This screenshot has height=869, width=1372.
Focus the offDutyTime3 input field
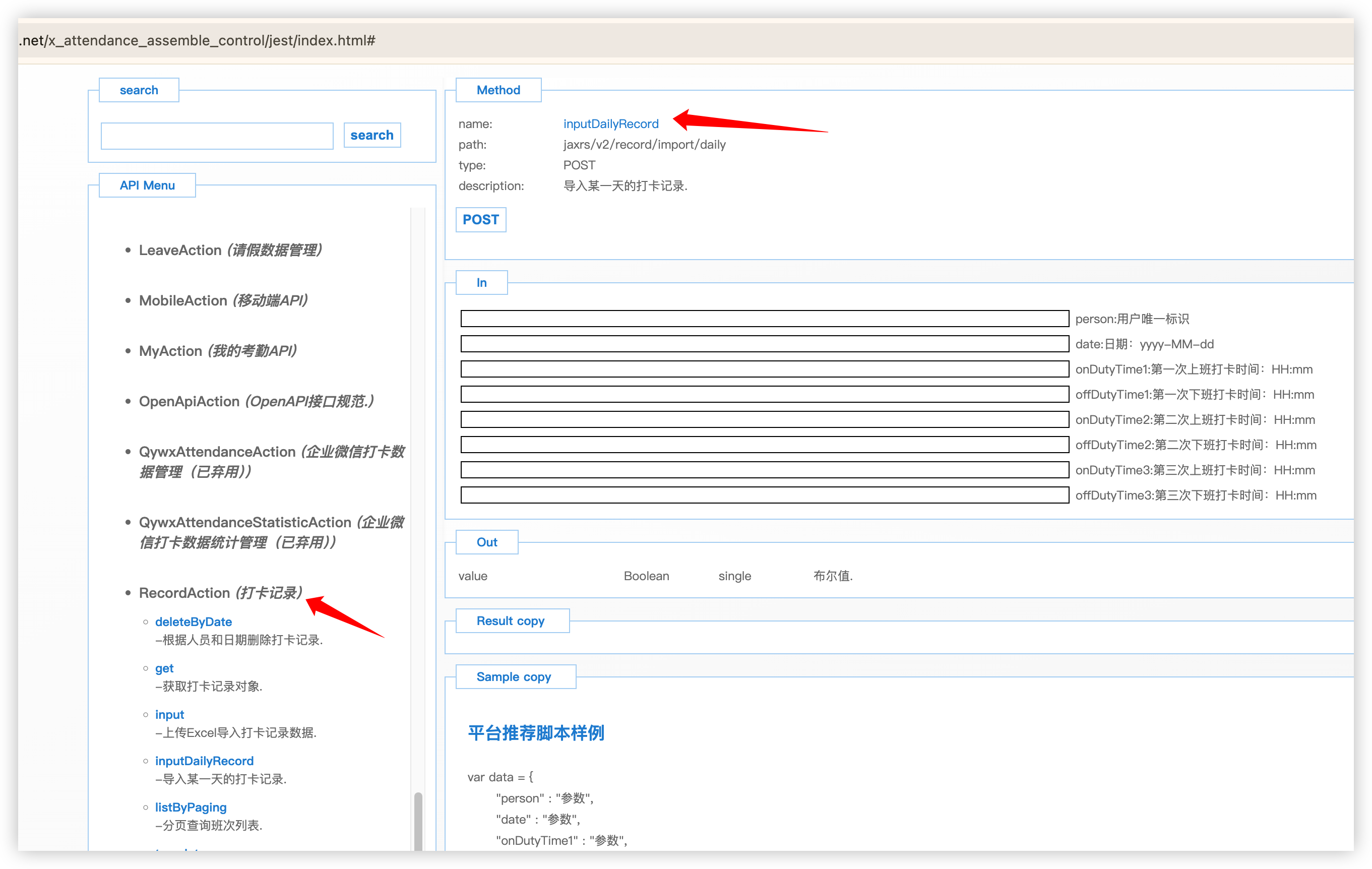(x=764, y=495)
